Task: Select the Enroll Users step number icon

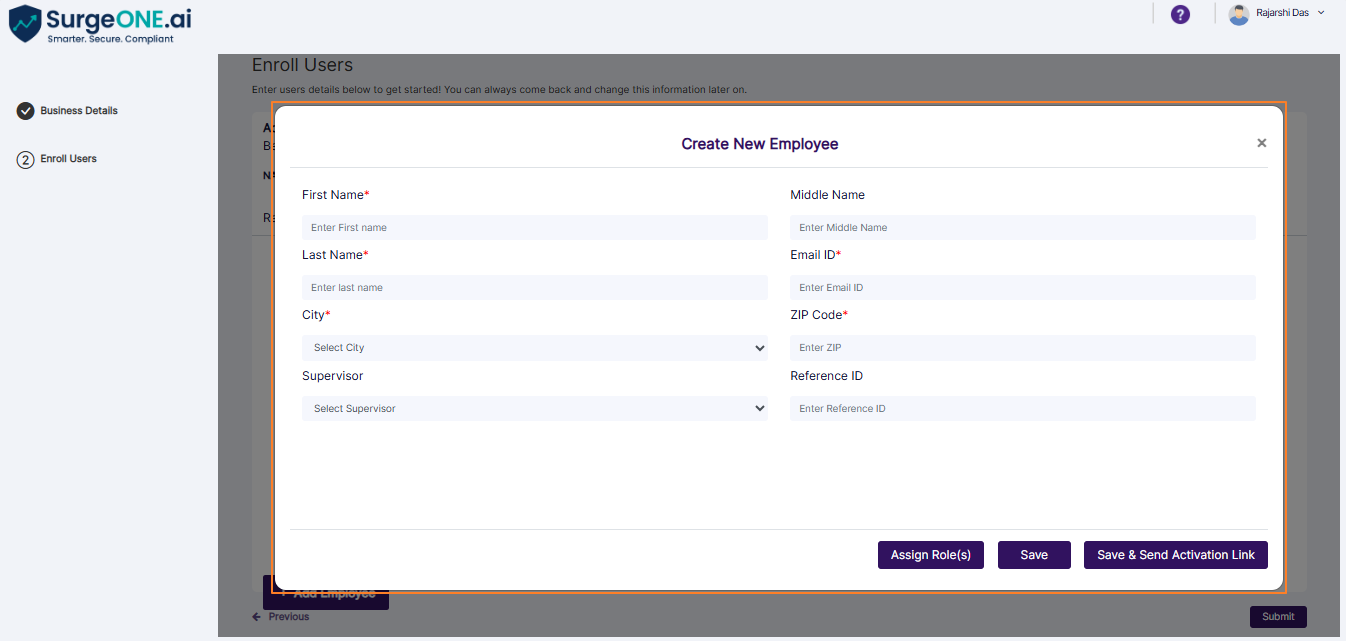Action: 25,158
